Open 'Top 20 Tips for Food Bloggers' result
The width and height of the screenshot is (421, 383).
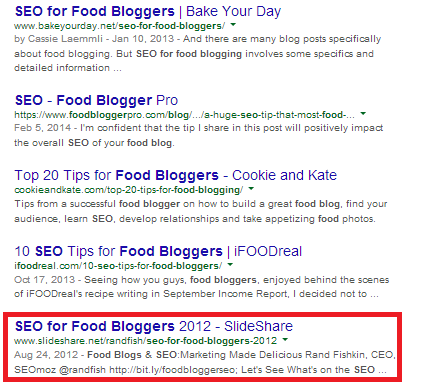pos(176,175)
